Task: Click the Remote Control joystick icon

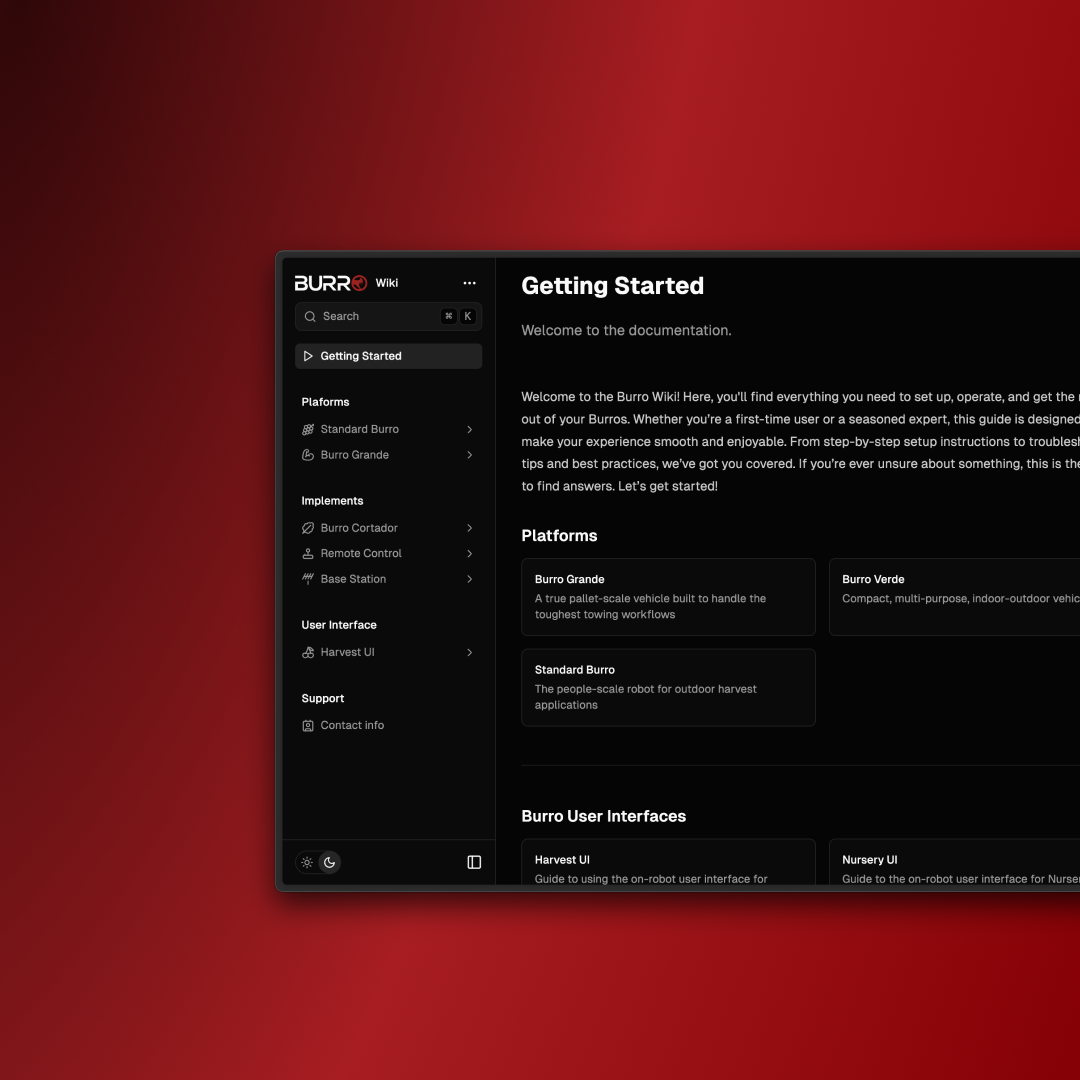Action: point(308,553)
